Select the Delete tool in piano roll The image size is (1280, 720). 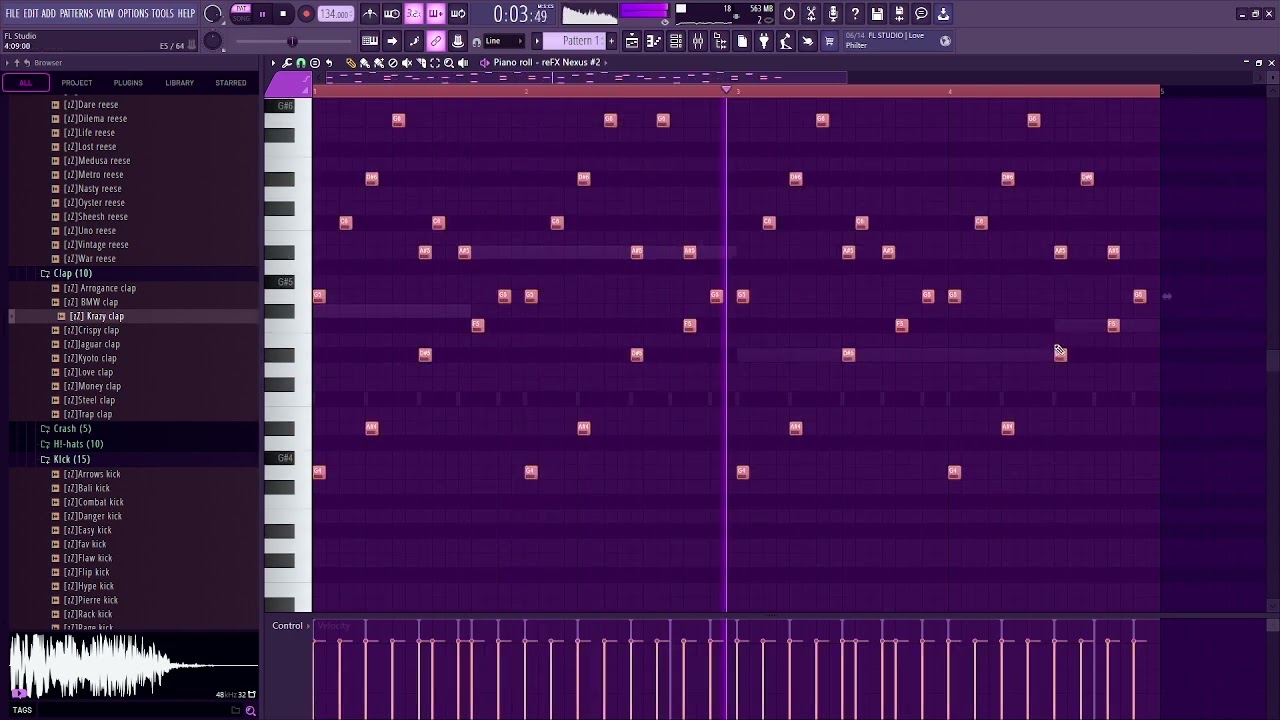pos(393,63)
